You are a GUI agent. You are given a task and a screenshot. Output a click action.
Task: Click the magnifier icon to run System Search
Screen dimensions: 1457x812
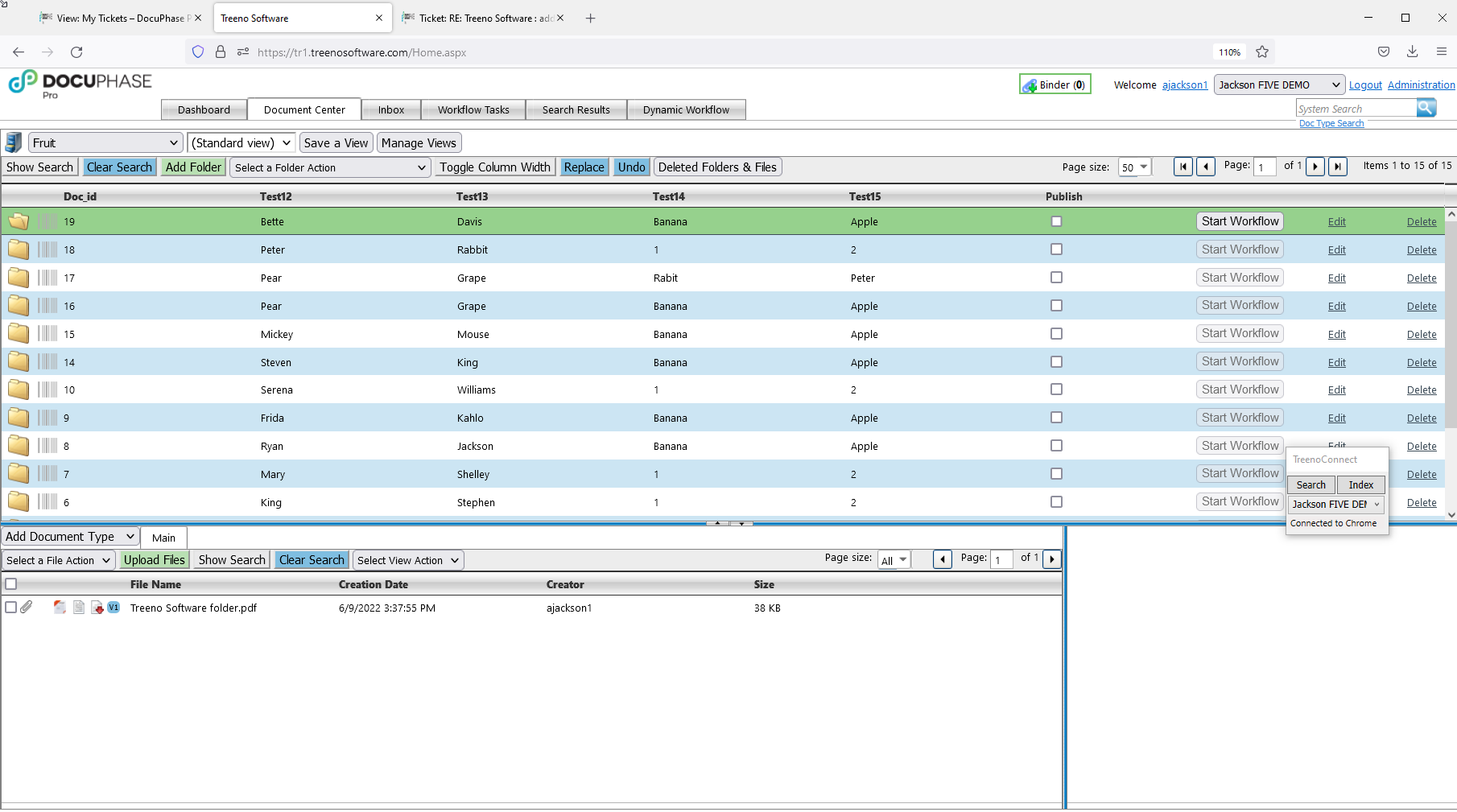[x=1426, y=107]
